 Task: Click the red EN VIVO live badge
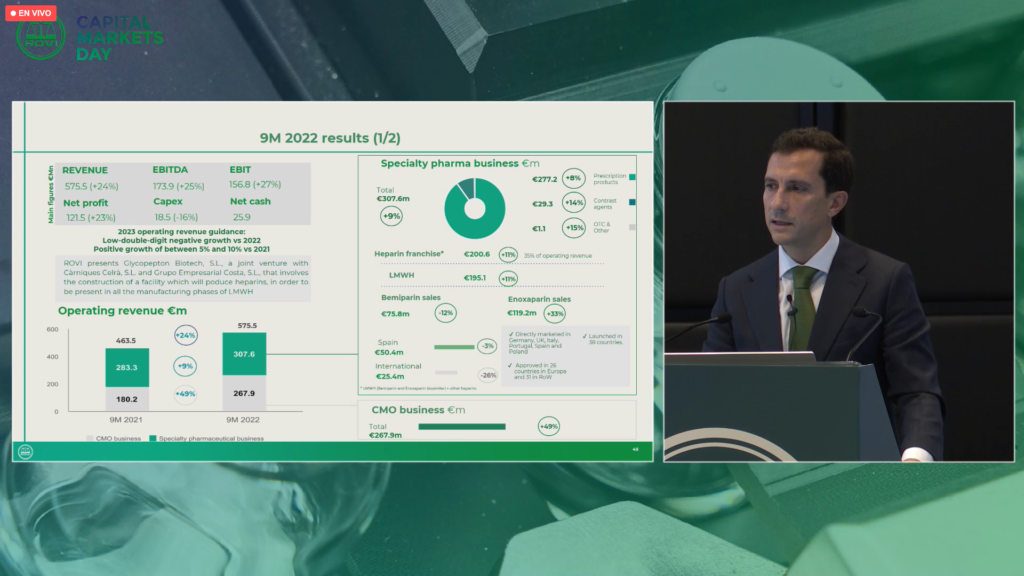[x=32, y=14]
